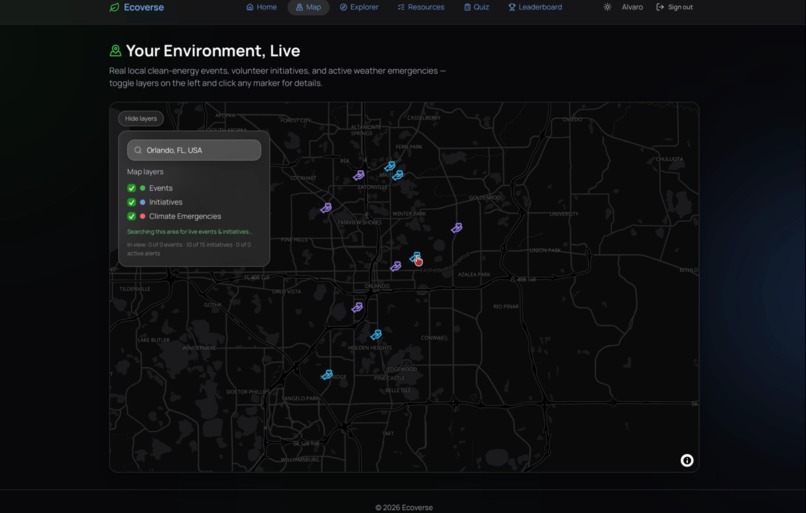Click the 'RIO PINAR' map label
Image resolution: width=806 pixels, height=513 pixels.
pyautogui.click(x=506, y=307)
